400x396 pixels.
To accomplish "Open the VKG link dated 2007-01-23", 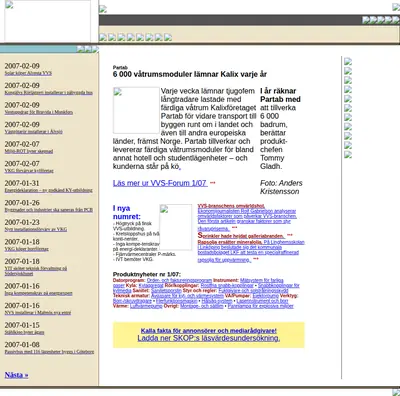I will [x=36, y=229].
